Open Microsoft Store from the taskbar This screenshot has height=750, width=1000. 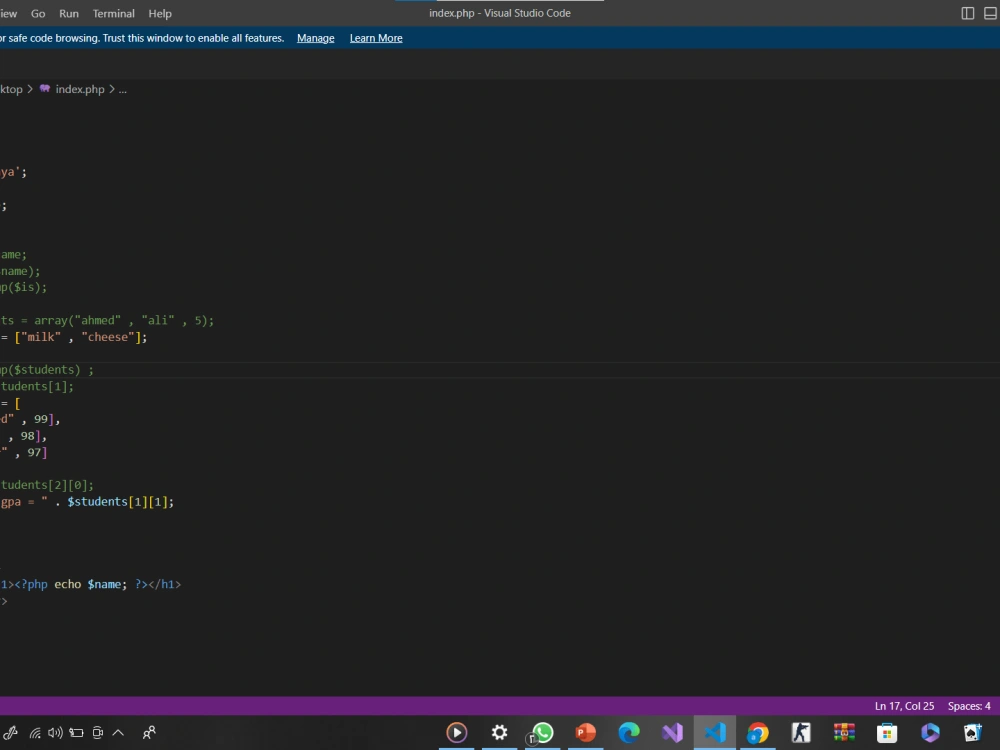click(887, 733)
